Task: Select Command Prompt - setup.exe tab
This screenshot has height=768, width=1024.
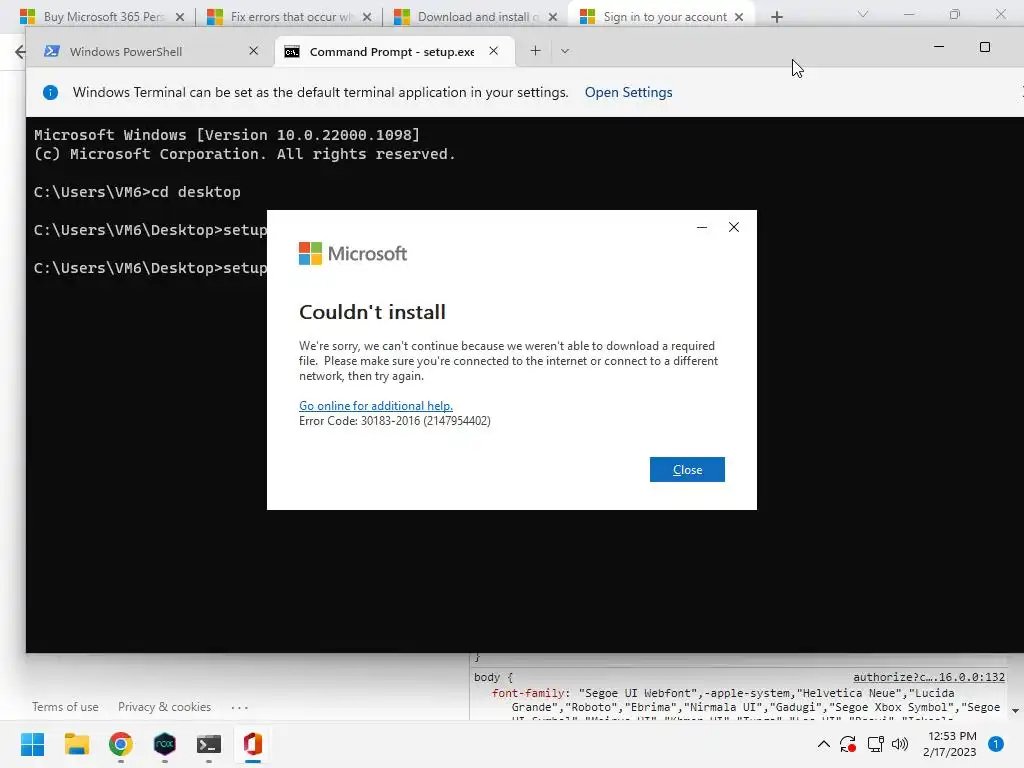Action: click(x=391, y=52)
